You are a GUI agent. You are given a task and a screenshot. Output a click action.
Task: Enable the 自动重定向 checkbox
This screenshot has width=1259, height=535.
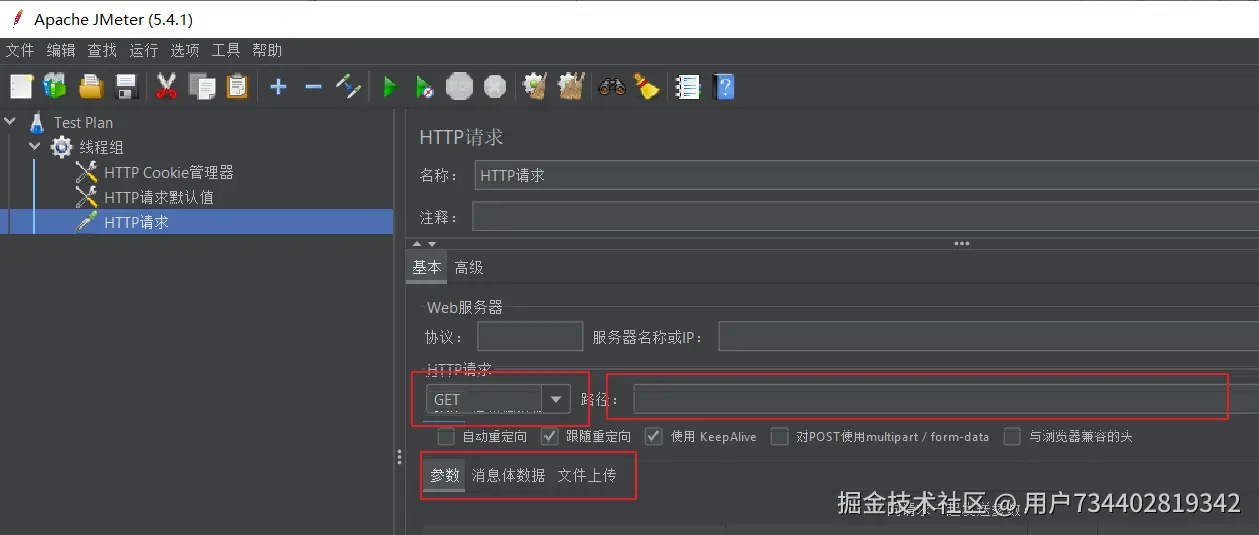[x=446, y=436]
